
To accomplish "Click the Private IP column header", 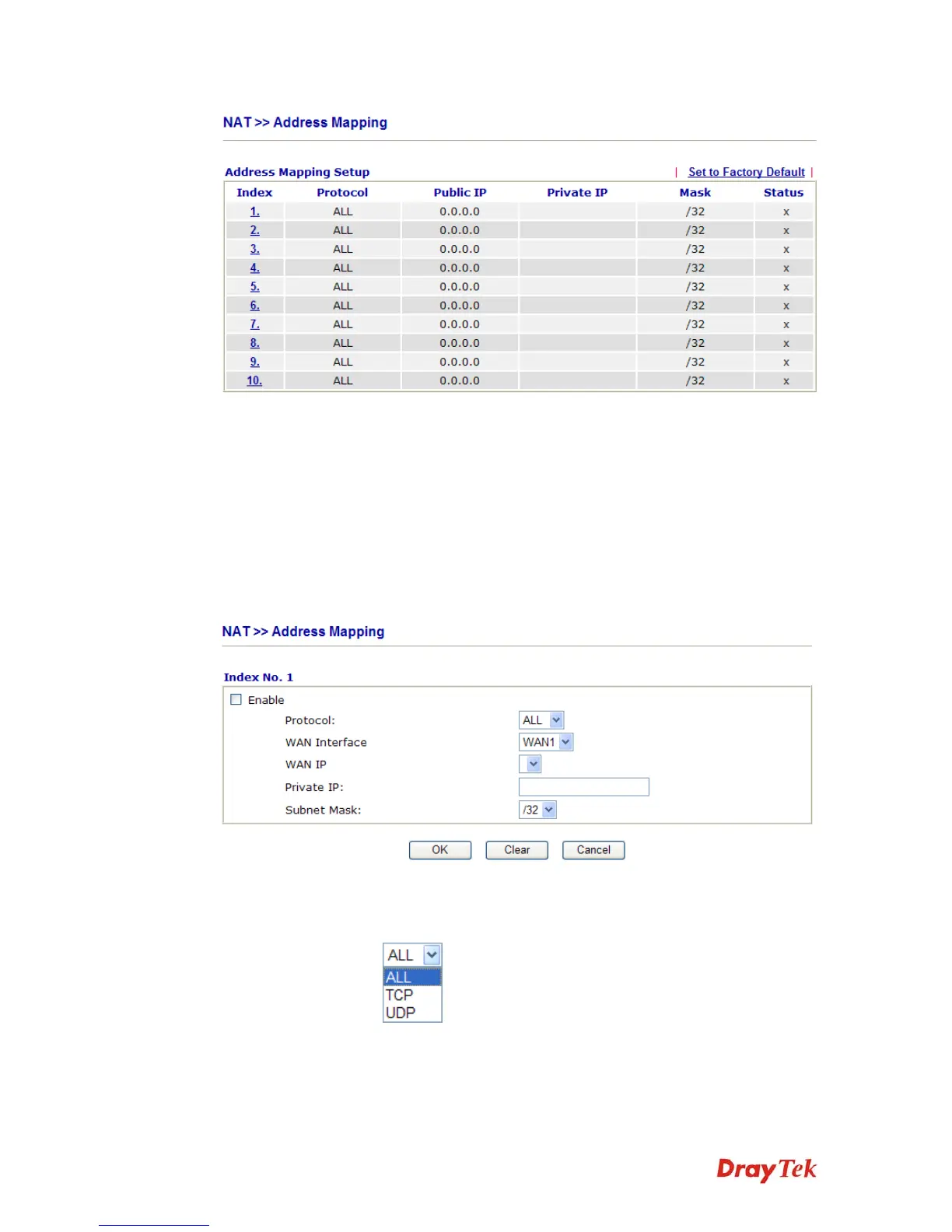I will click(577, 192).
